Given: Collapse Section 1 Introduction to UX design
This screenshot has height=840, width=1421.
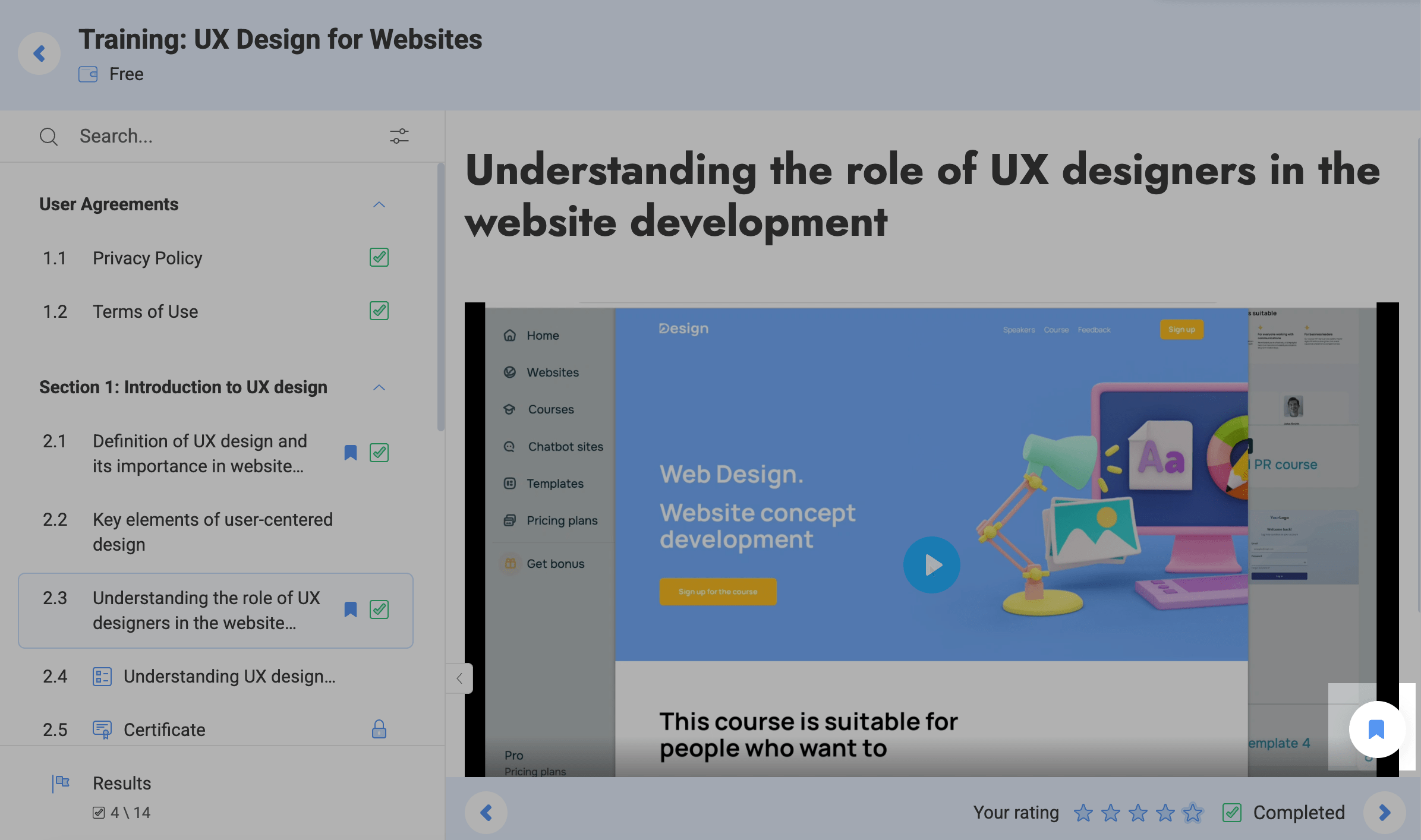Looking at the screenshot, I should click(379, 387).
